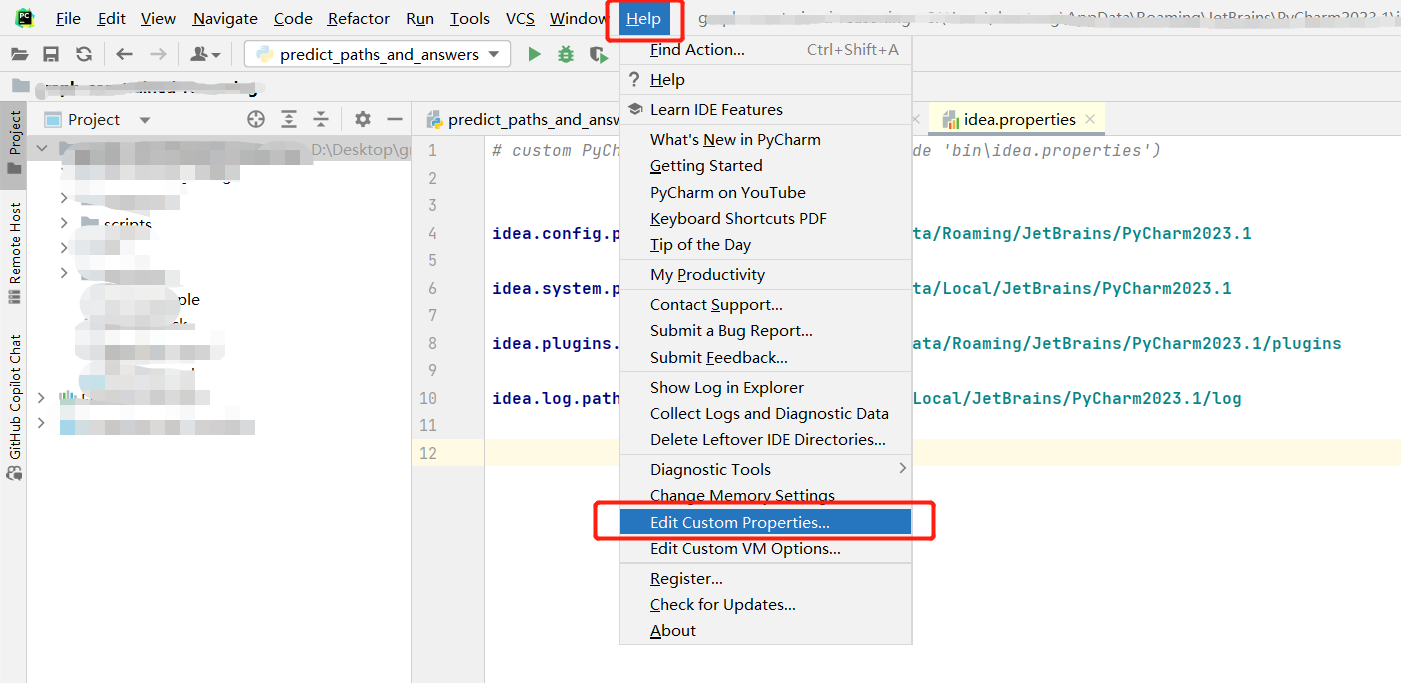Navigate forward with the right arrow icon
Image resolution: width=1401 pixels, height=683 pixels.
point(158,55)
